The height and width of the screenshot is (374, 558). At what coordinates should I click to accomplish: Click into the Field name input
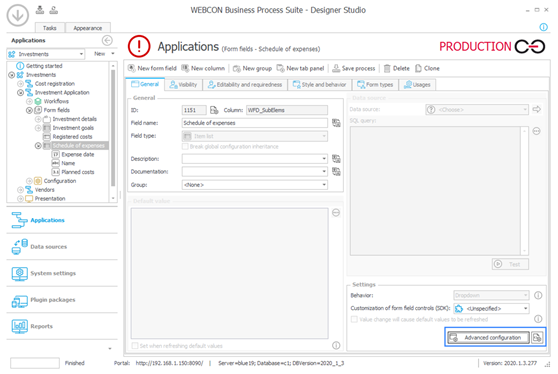coord(255,123)
